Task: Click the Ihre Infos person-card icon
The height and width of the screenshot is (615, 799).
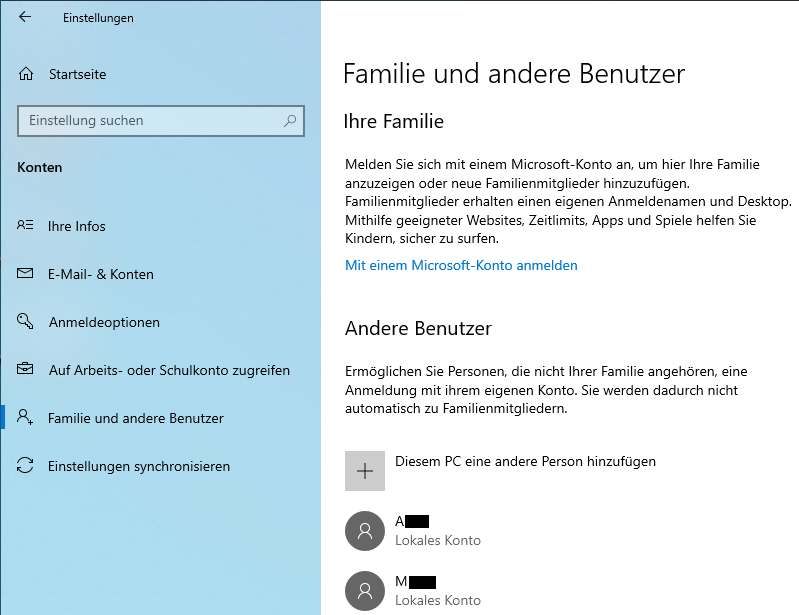Action: pos(25,225)
